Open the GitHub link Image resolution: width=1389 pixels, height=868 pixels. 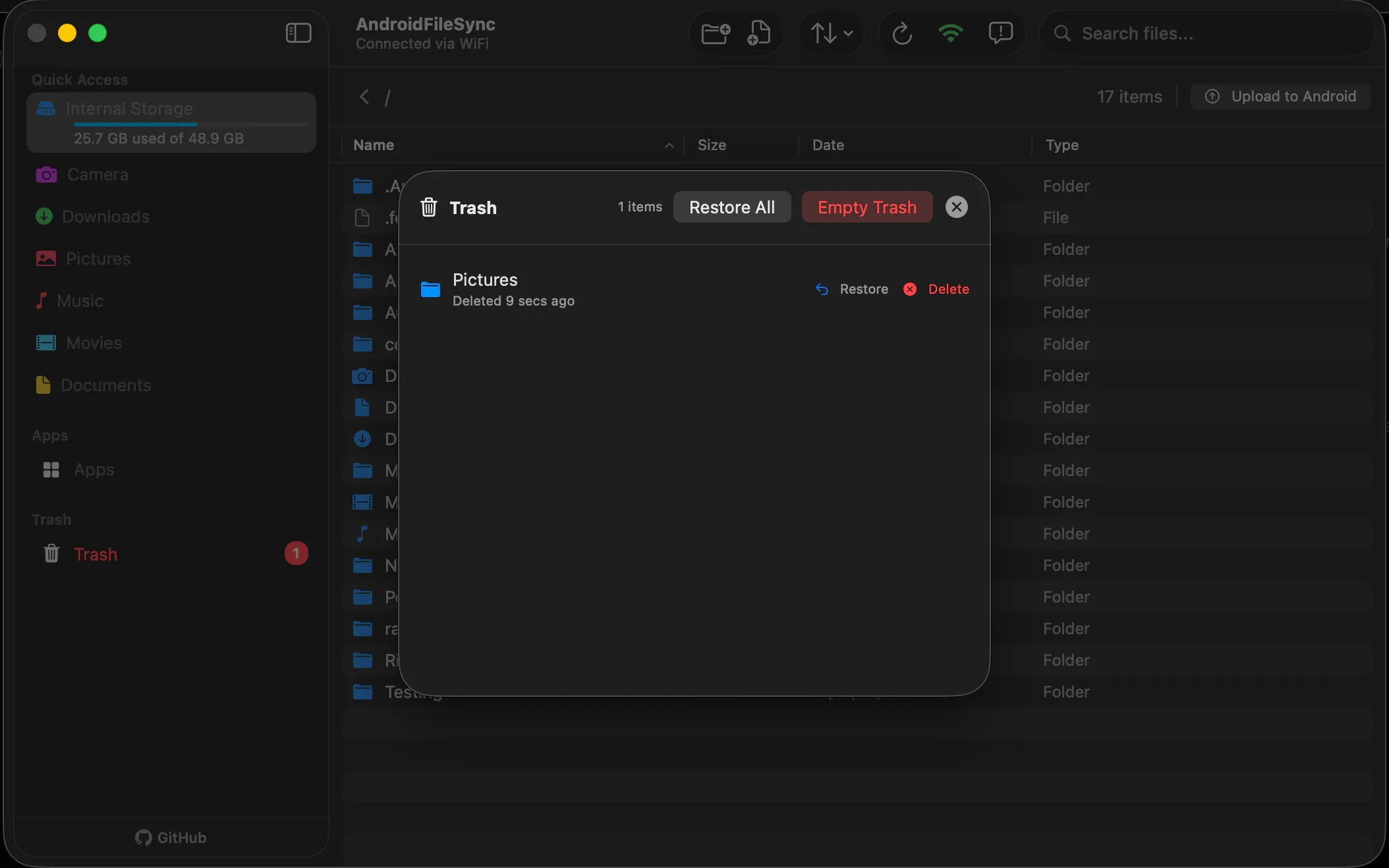pos(171,837)
